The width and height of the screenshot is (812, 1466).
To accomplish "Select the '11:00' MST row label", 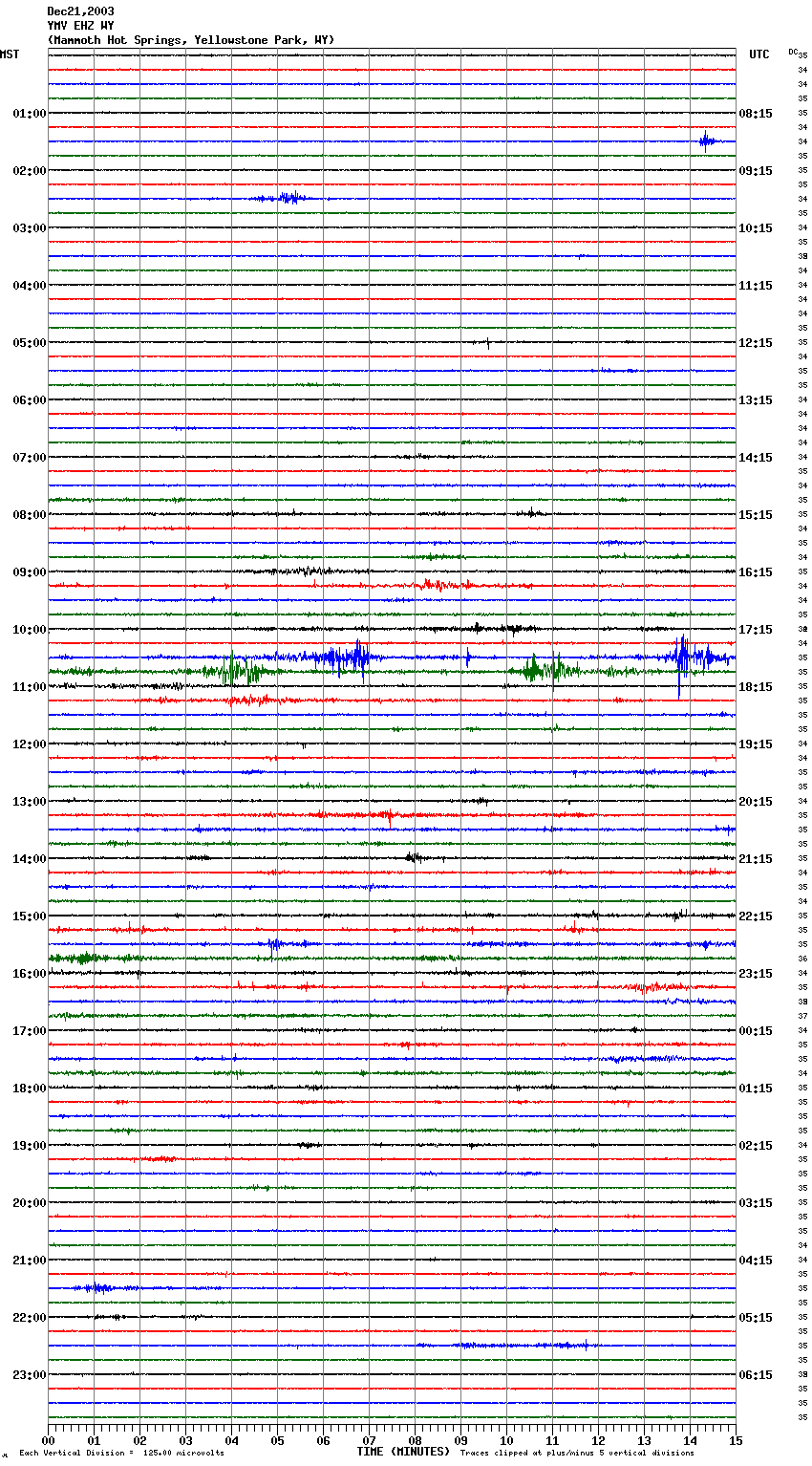I will (x=29, y=687).
